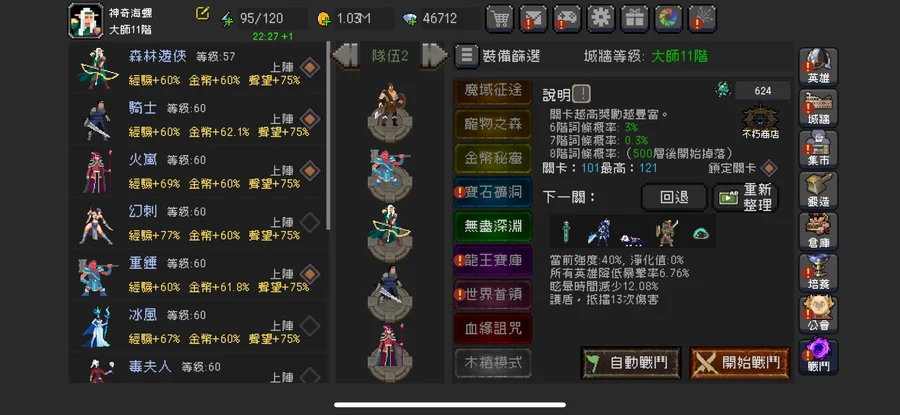The width and height of the screenshot is (900, 415).
Task: Open the 公會 guild sidebar icon
Action: pos(818,315)
